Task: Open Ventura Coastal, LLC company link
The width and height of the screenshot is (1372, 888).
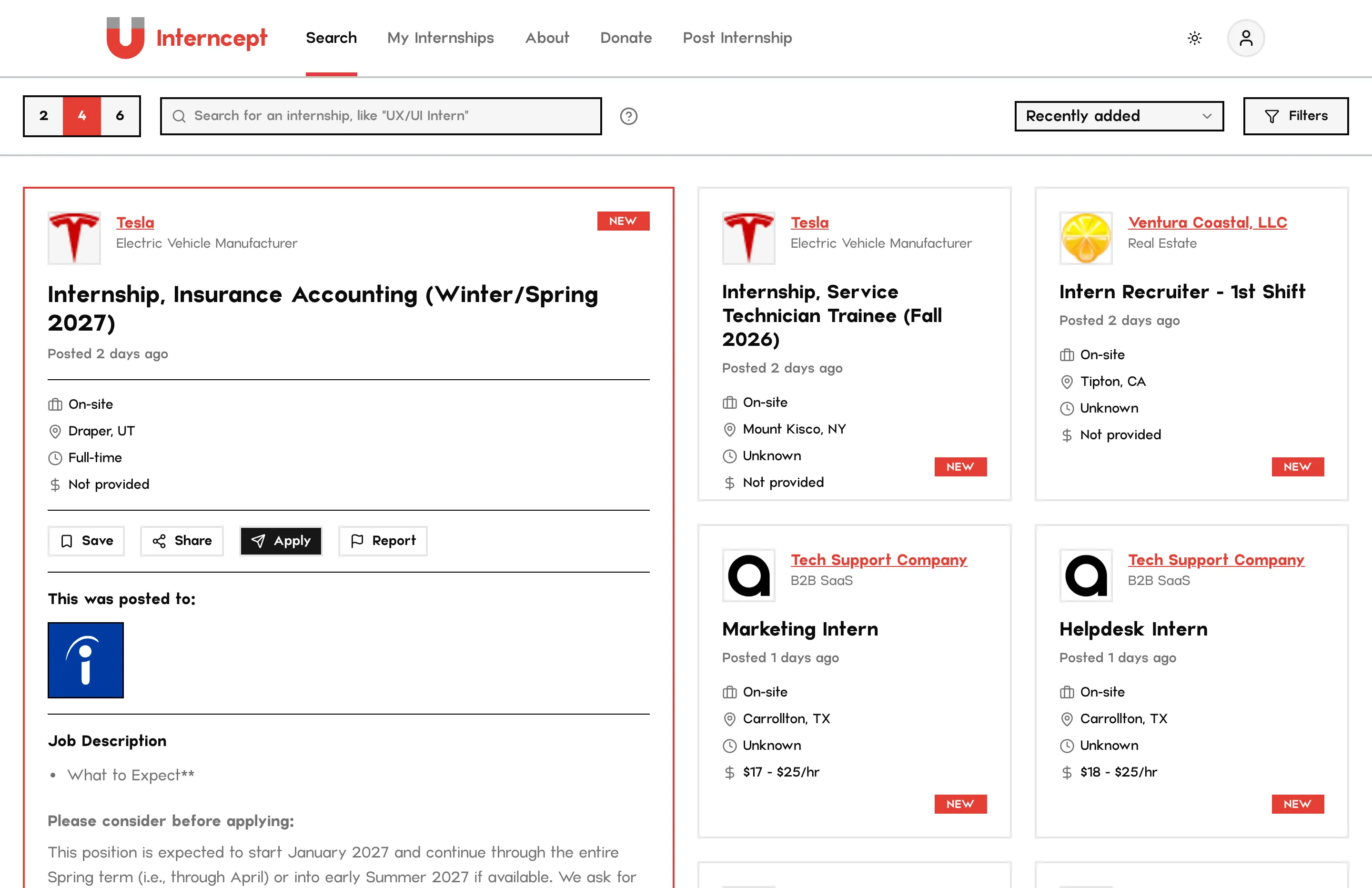Action: tap(1207, 222)
